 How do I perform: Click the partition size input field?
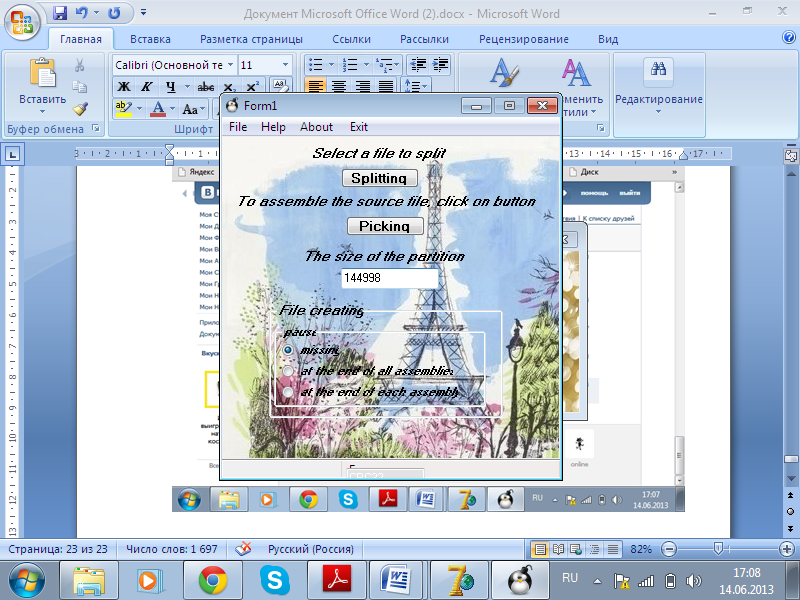coord(389,278)
